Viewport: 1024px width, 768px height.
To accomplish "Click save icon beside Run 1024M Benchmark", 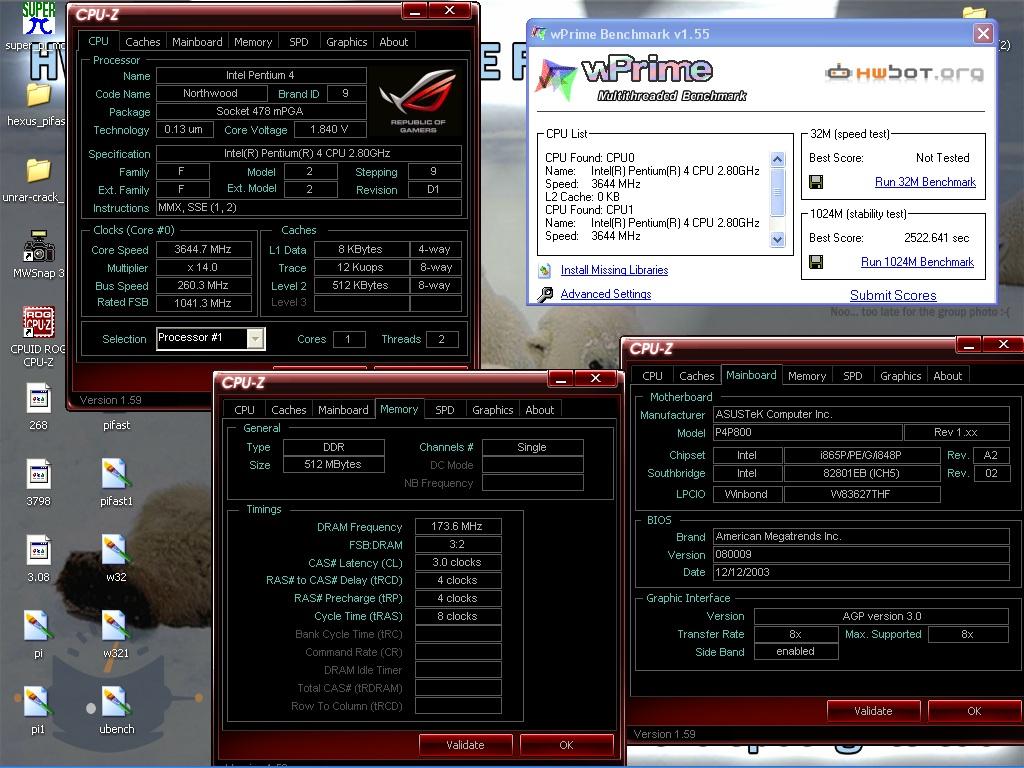I will [x=816, y=262].
